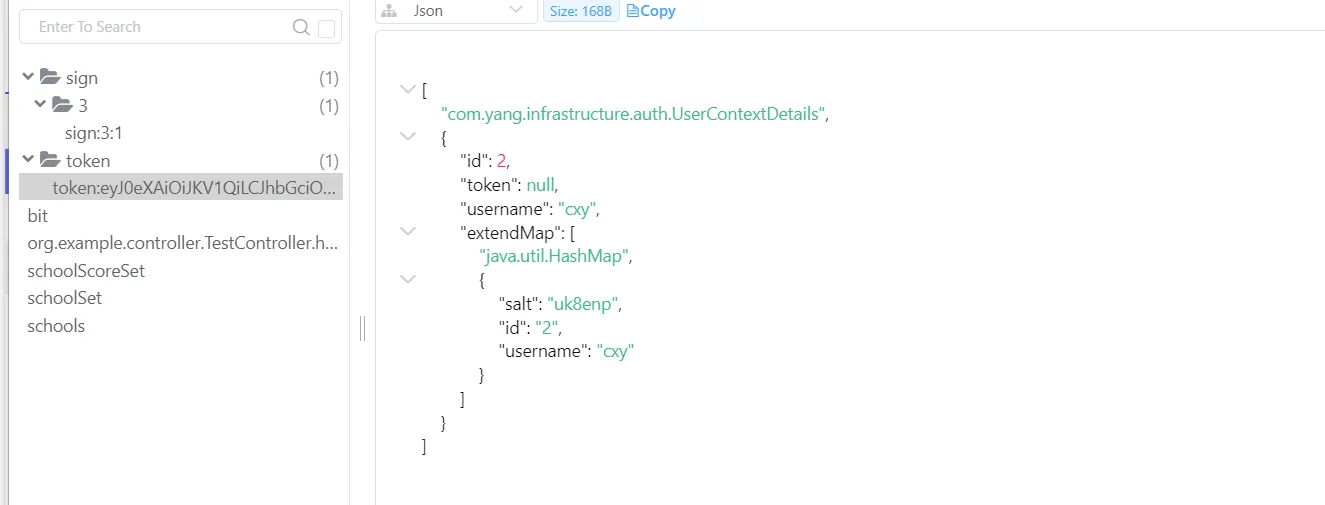Click the panel splitter handle
This screenshot has height=505, width=1325.
[x=362, y=328]
